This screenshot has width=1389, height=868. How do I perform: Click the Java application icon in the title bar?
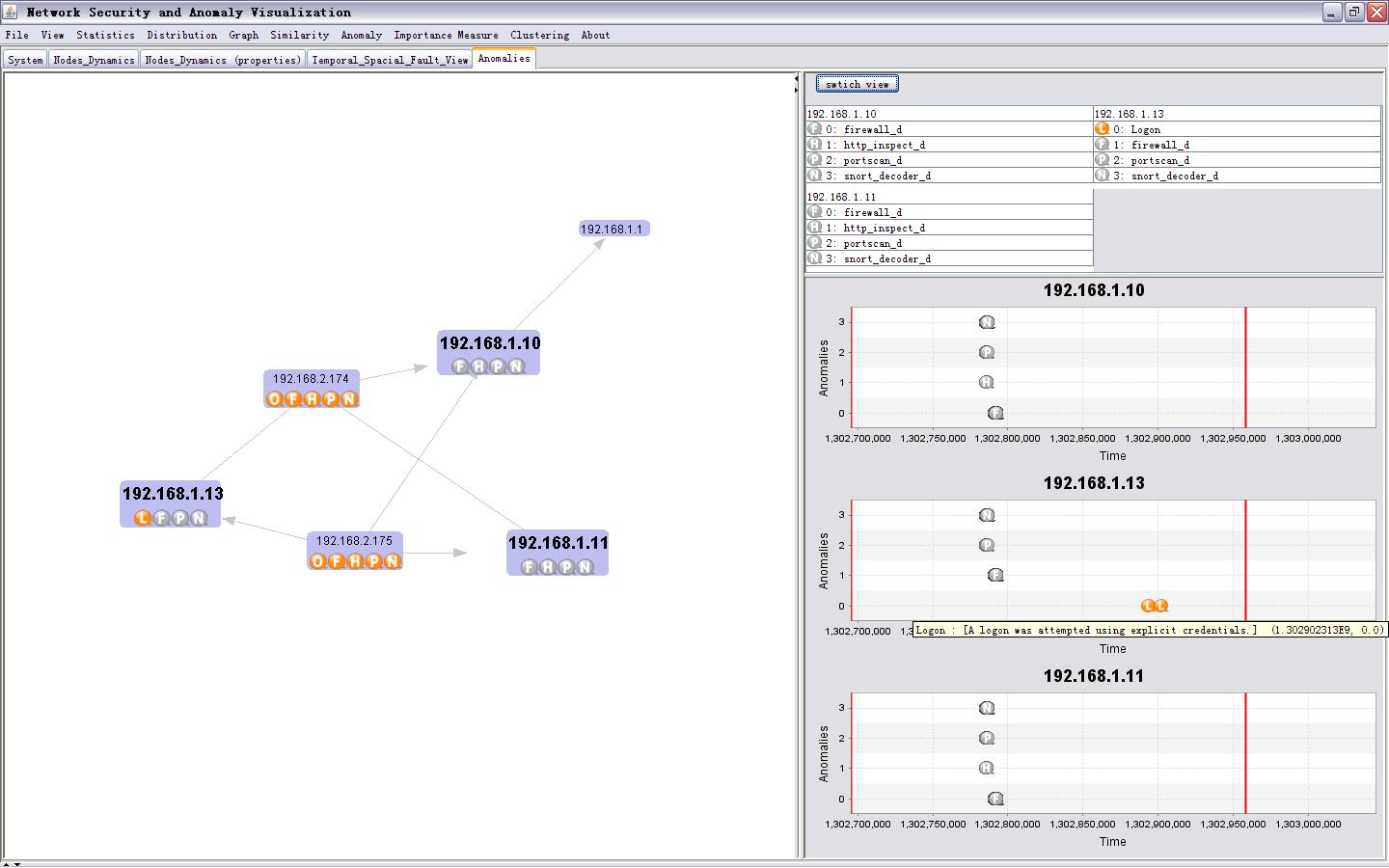11,12
